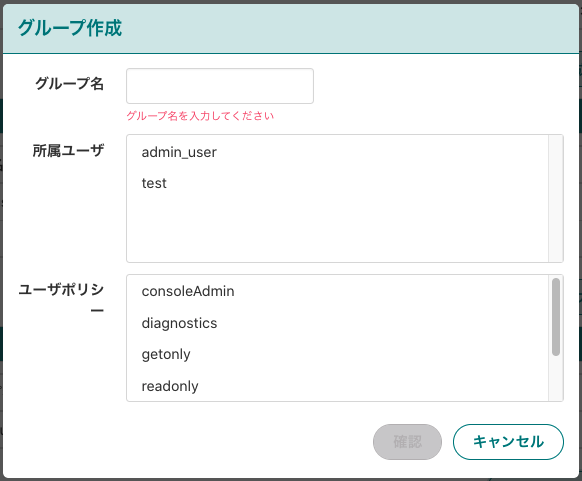The image size is (582, 481).
Task: Click the ユーザポリシー list scrollbar thumb
Action: point(556,317)
